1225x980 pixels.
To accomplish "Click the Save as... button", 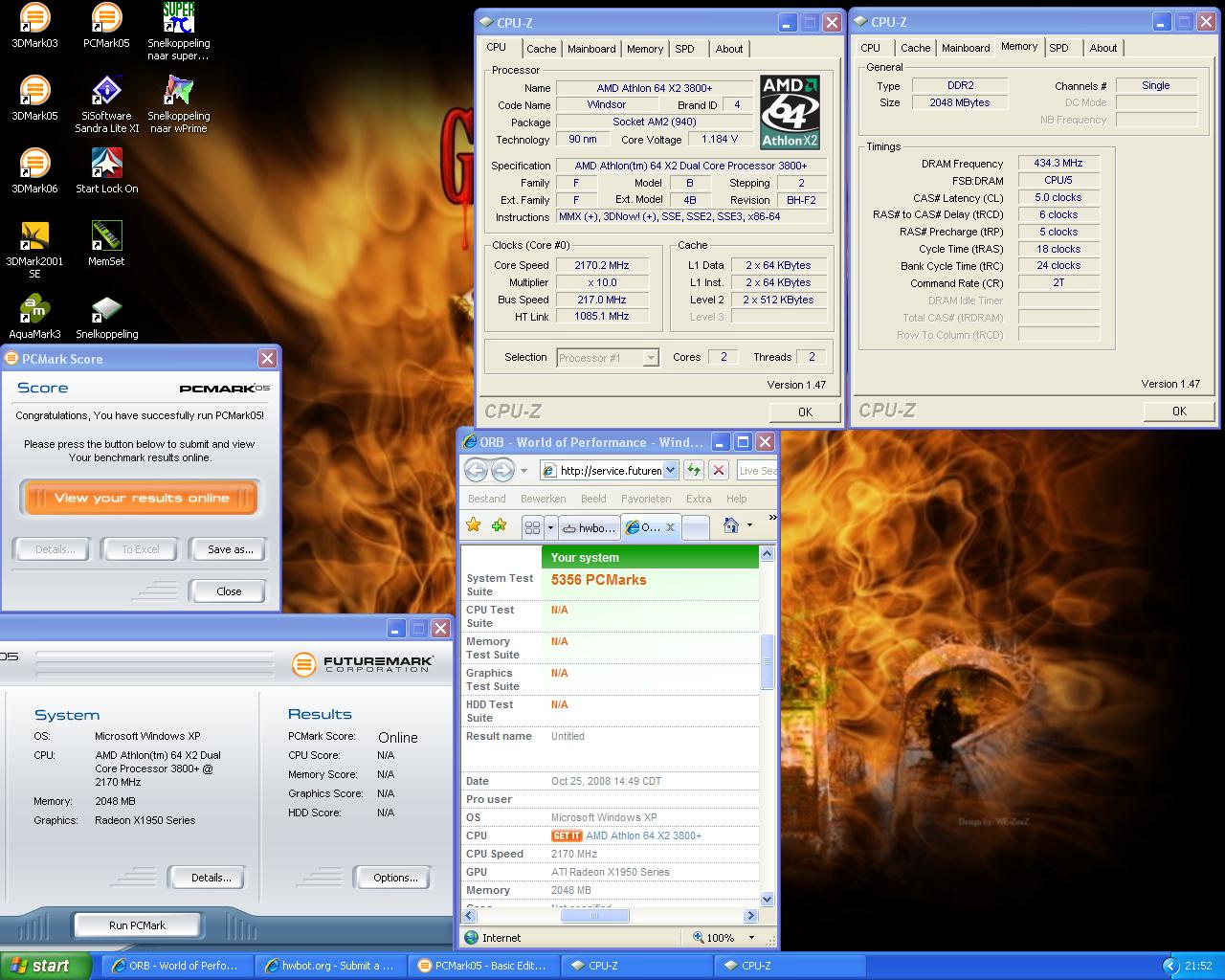I will click(x=230, y=549).
